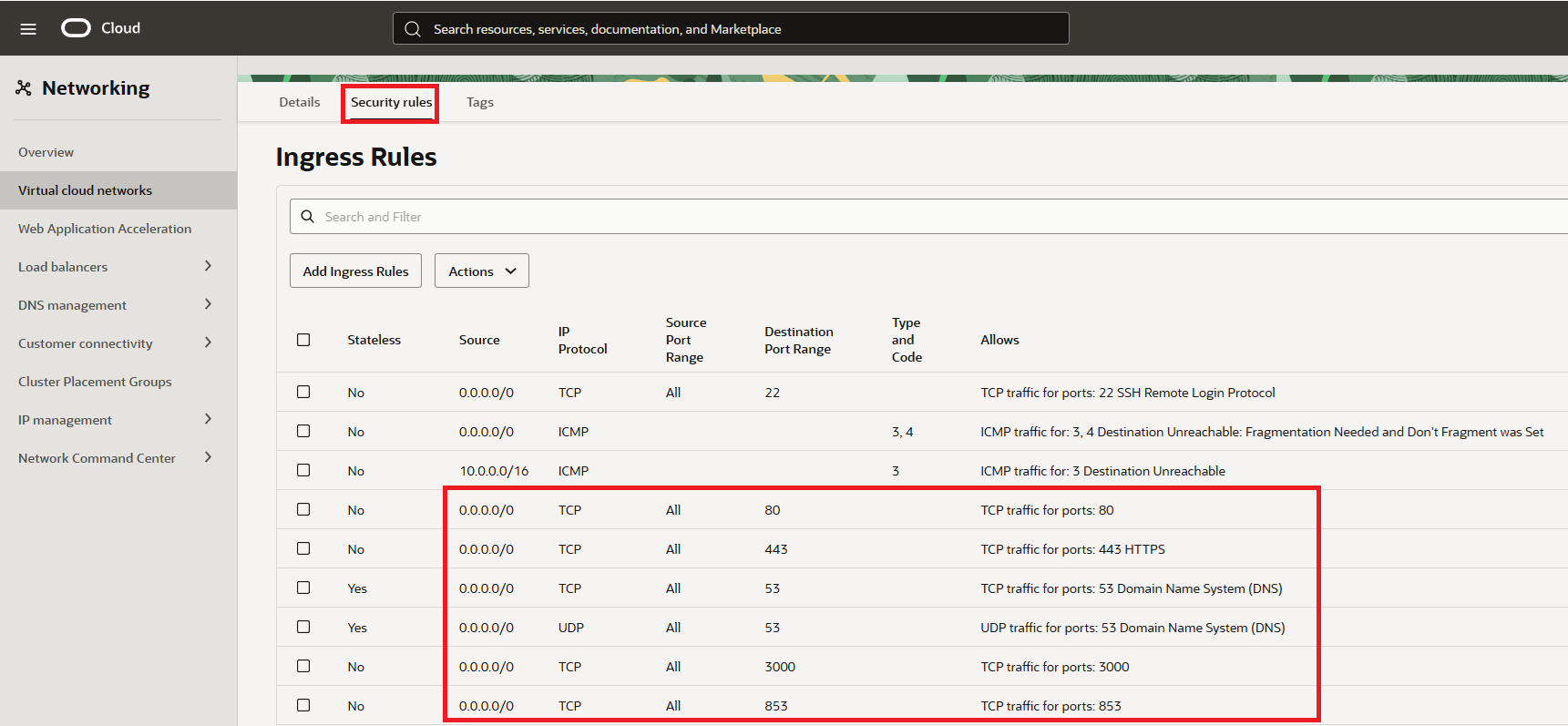Select the UDP port 53 DNS rule checkbox
Viewport: 1568px width, 726px height.
coord(303,627)
